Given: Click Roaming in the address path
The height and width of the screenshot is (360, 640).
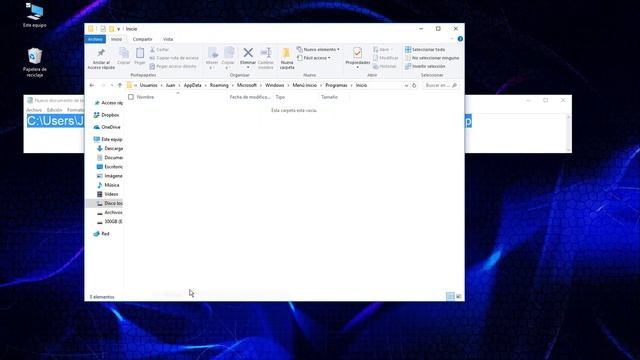Looking at the screenshot, I should pos(219,85).
